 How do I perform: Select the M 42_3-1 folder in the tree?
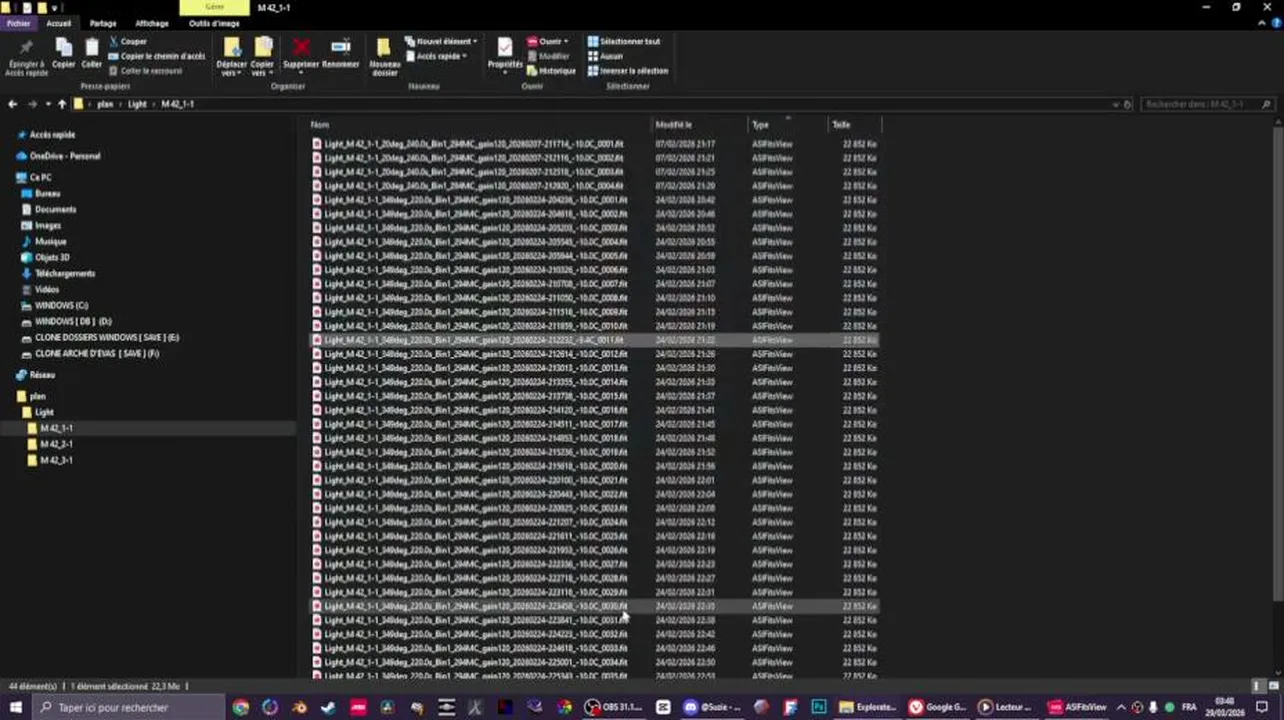(x=56, y=460)
